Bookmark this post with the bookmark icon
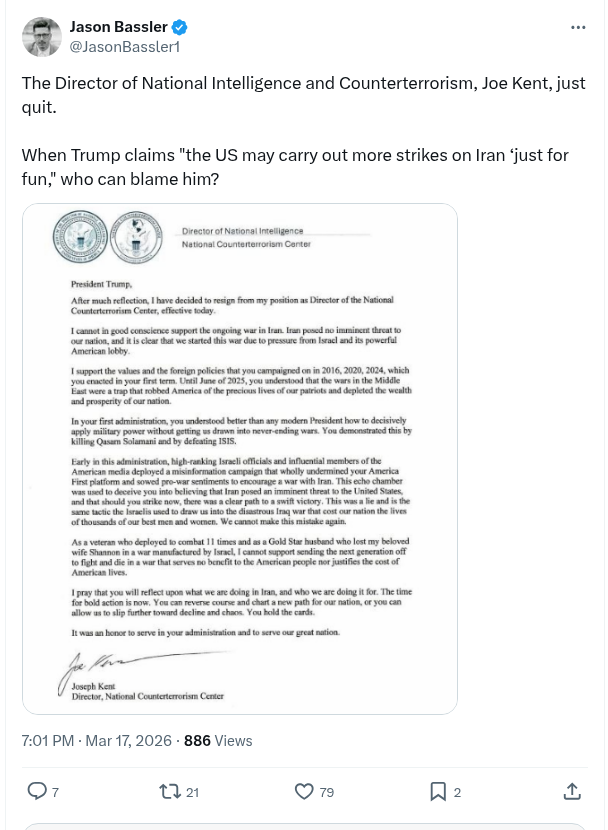Viewport: 608px width, 830px height. [x=438, y=791]
